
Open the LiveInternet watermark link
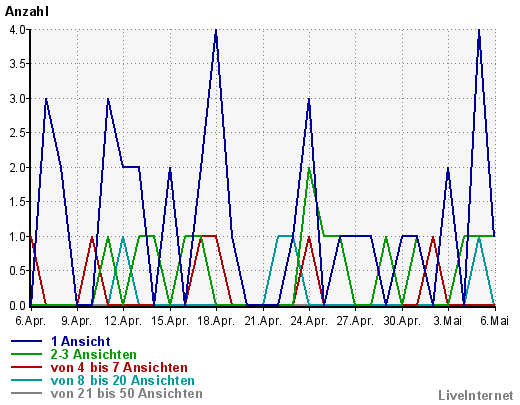(476, 395)
